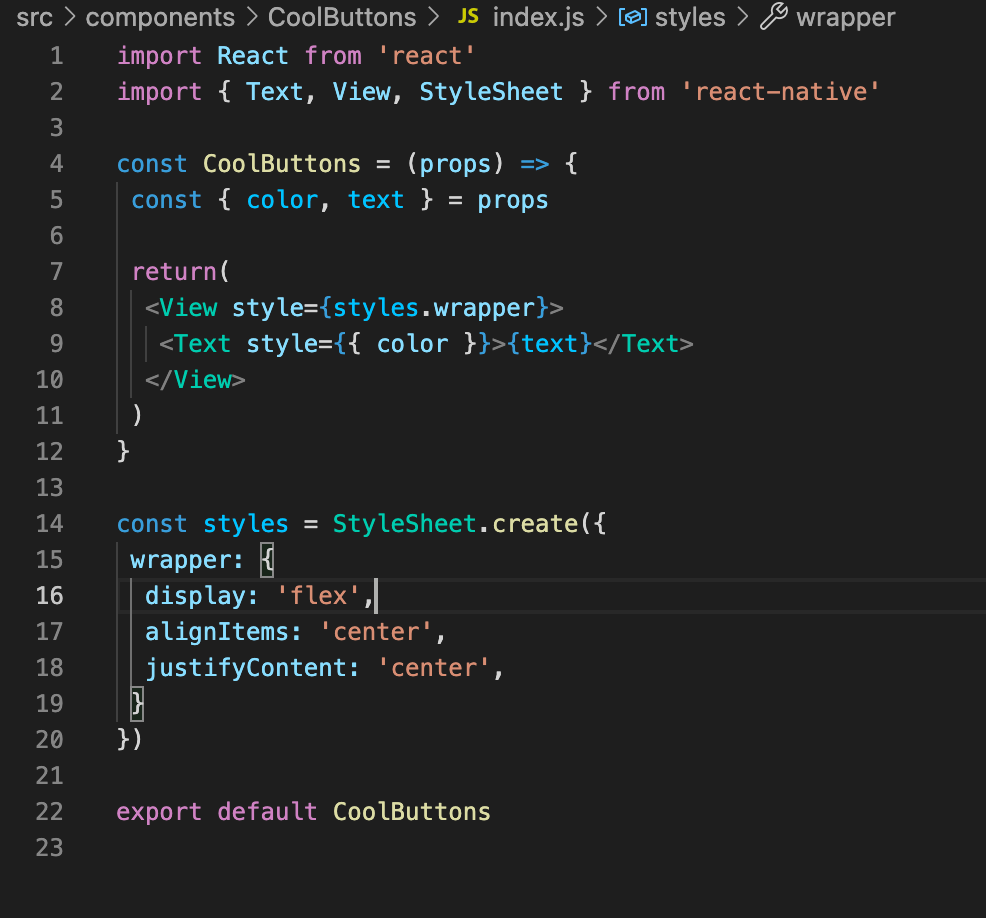Click the justifyContent property on line 18
The width and height of the screenshot is (986, 918).
pyautogui.click(x=253, y=668)
